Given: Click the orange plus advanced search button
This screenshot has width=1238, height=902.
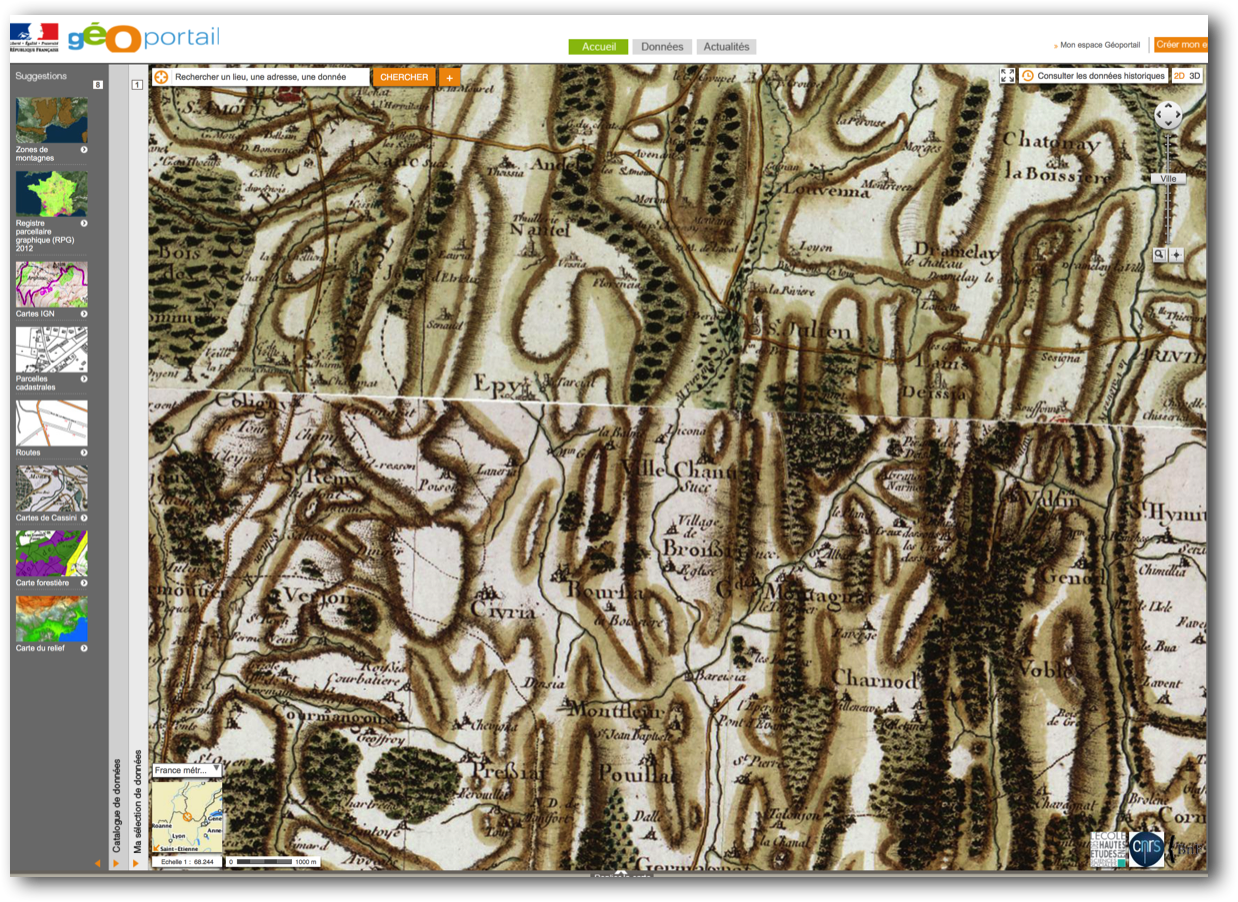Looking at the screenshot, I should coord(449,77).
